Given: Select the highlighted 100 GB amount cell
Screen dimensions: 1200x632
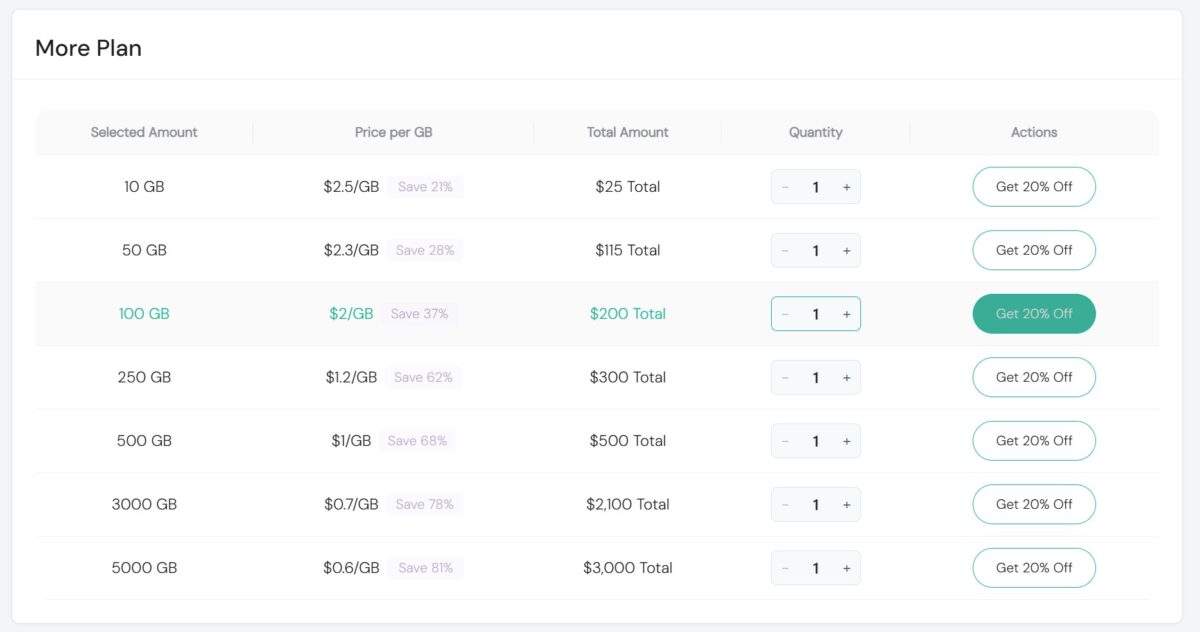Looking at the screenshot, I should (144, 314).
